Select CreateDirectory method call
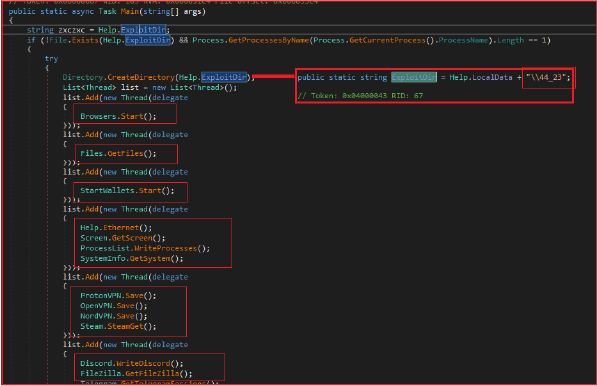The height and width of the screenshot is (386, 598). [x=141, y=77]
